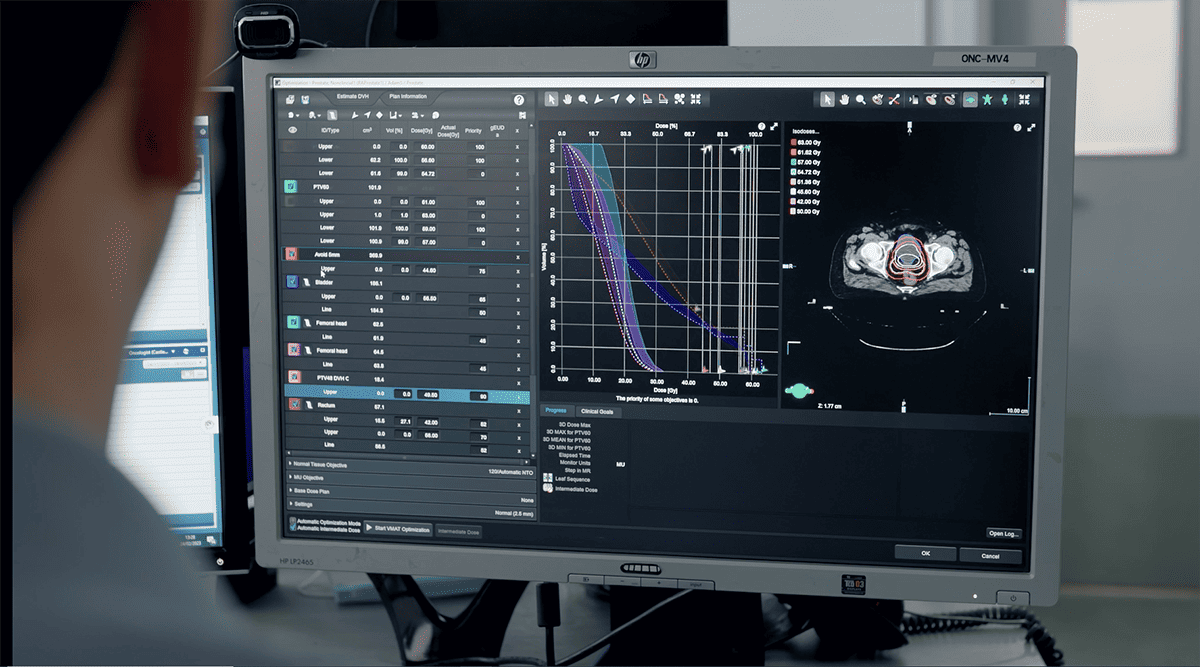
Task: Select the arrow pointer tool in CT view toolbar
Action: (x=828, y=99)
